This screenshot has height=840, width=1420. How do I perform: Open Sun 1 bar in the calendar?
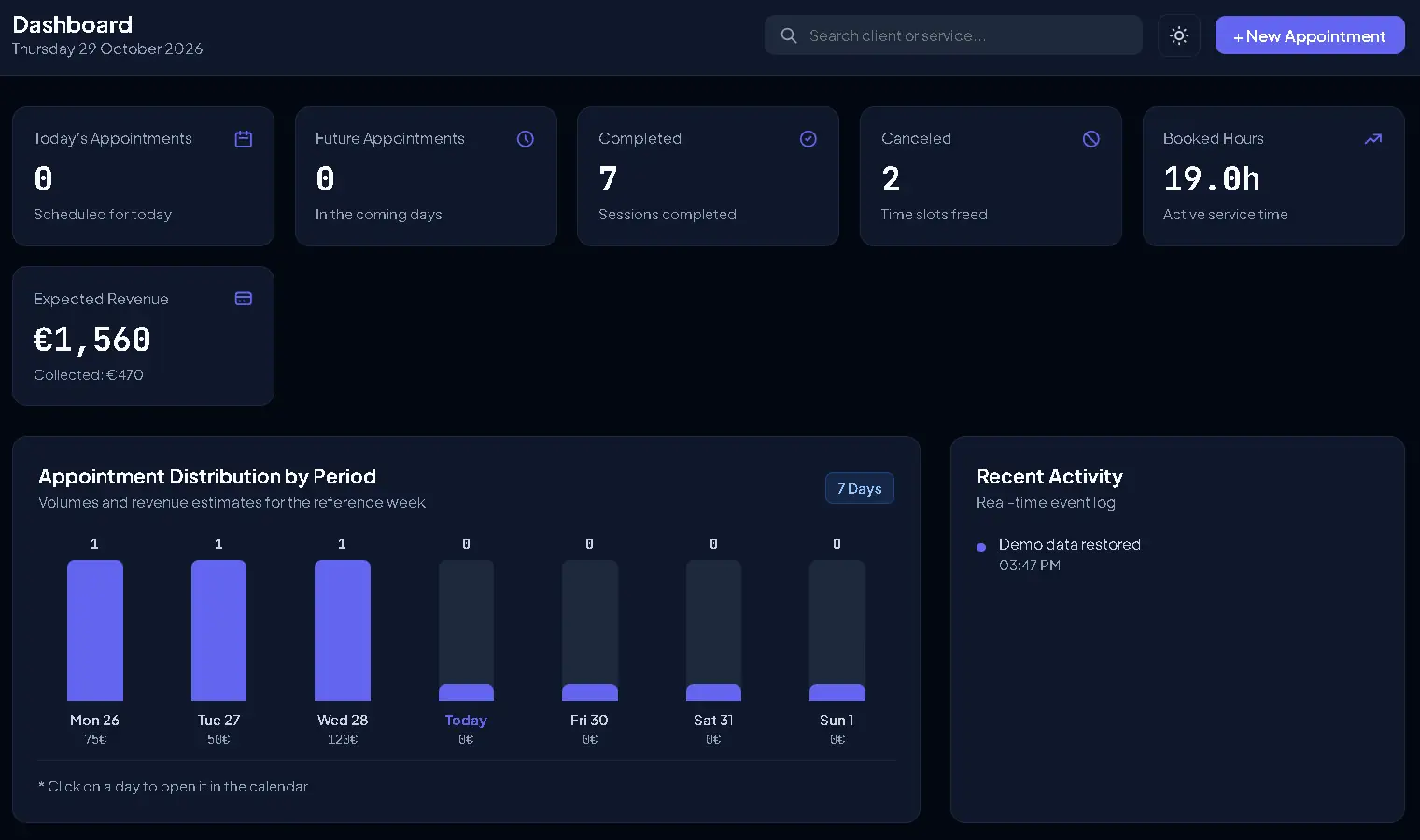pyautogui.click(x=837, y=630)
